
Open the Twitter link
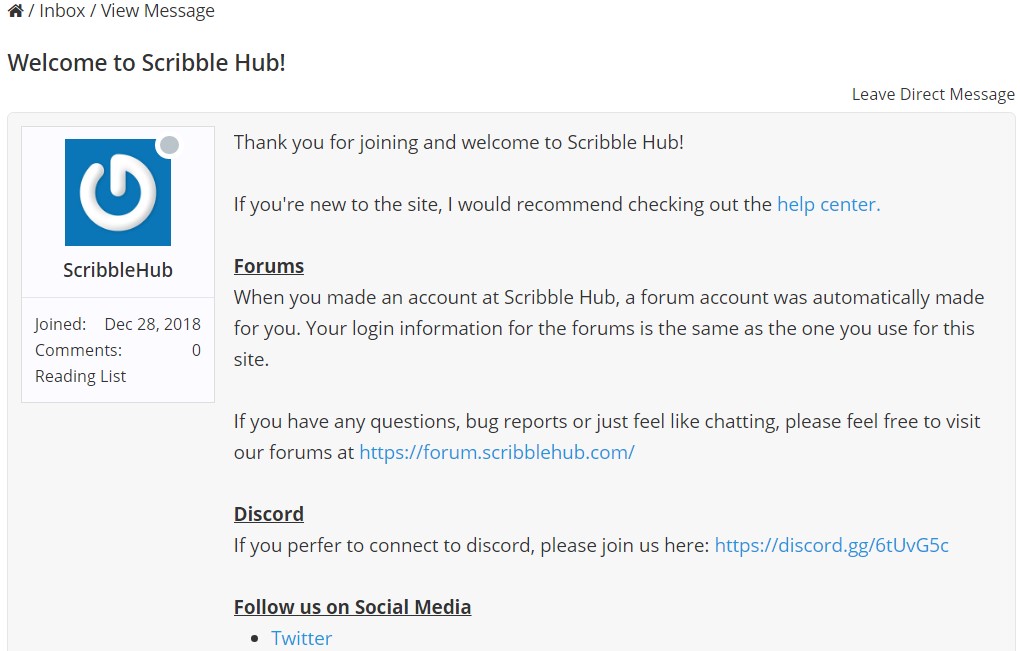(x=301, y=638)
